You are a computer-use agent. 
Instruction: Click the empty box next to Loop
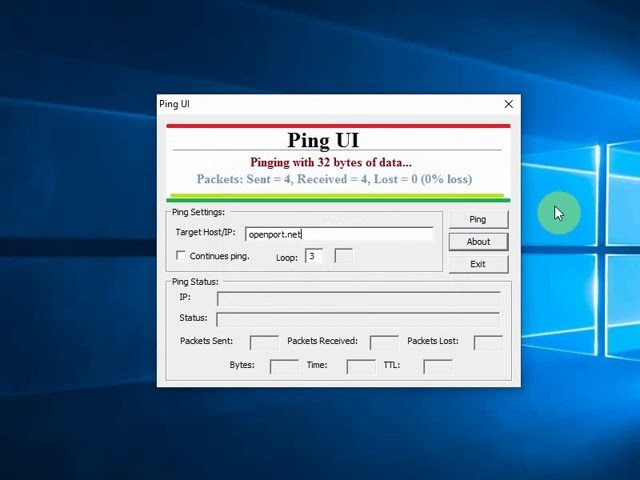[343, 256]
